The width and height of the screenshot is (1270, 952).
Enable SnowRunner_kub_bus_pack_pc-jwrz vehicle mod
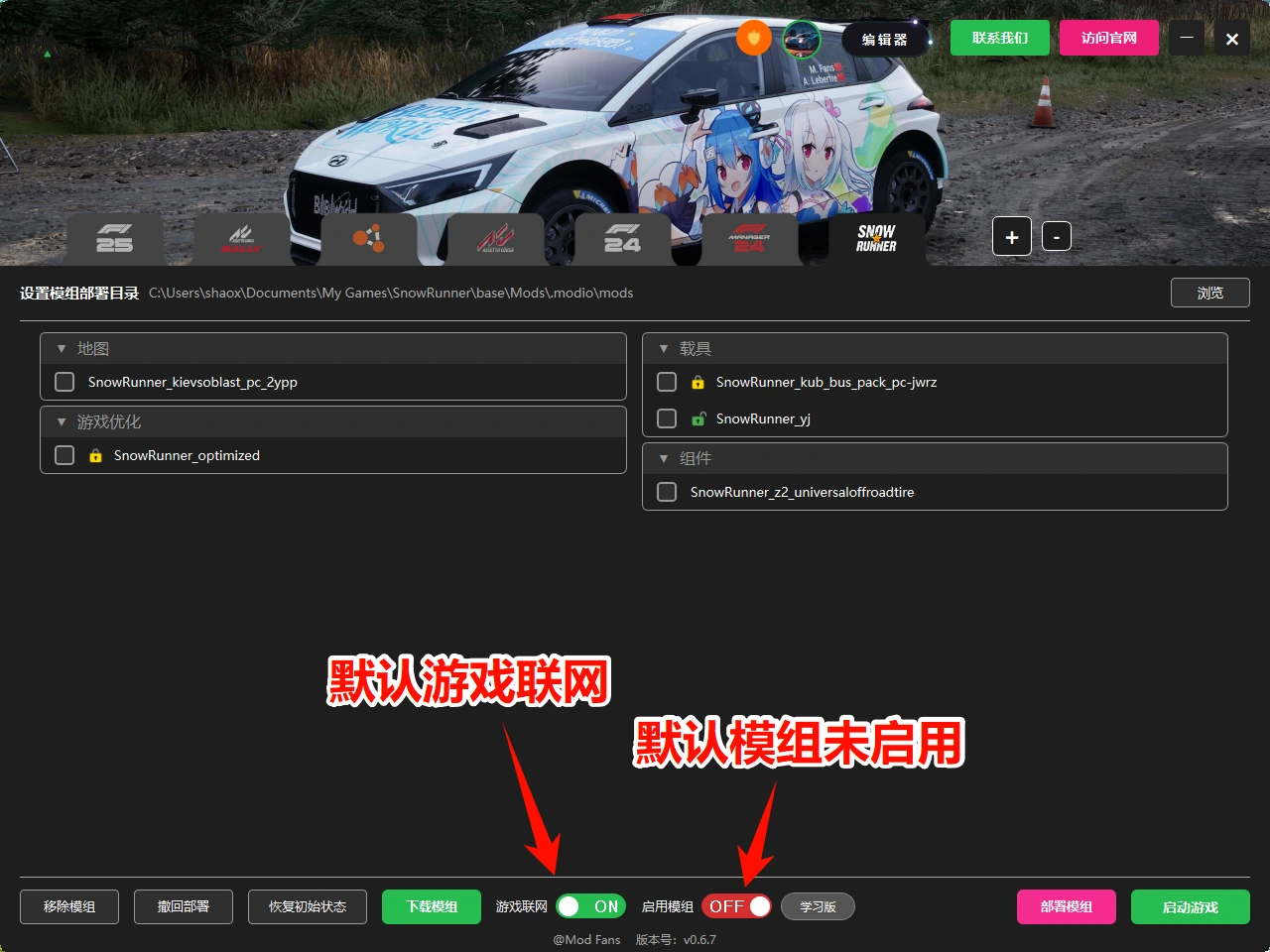pyautogui.click(x=667, y=382)
